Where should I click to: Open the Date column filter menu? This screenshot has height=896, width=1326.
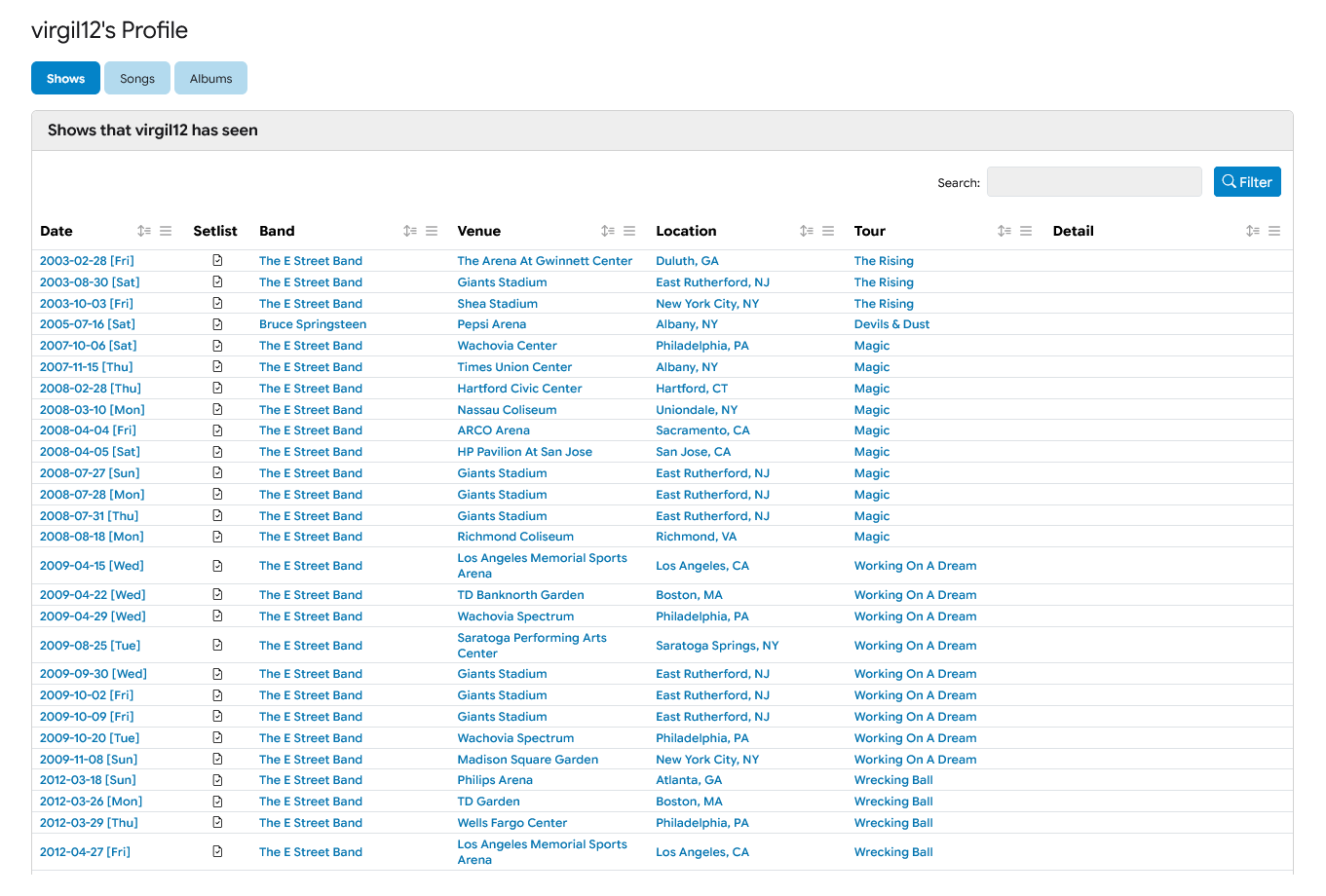click(166, 231)
